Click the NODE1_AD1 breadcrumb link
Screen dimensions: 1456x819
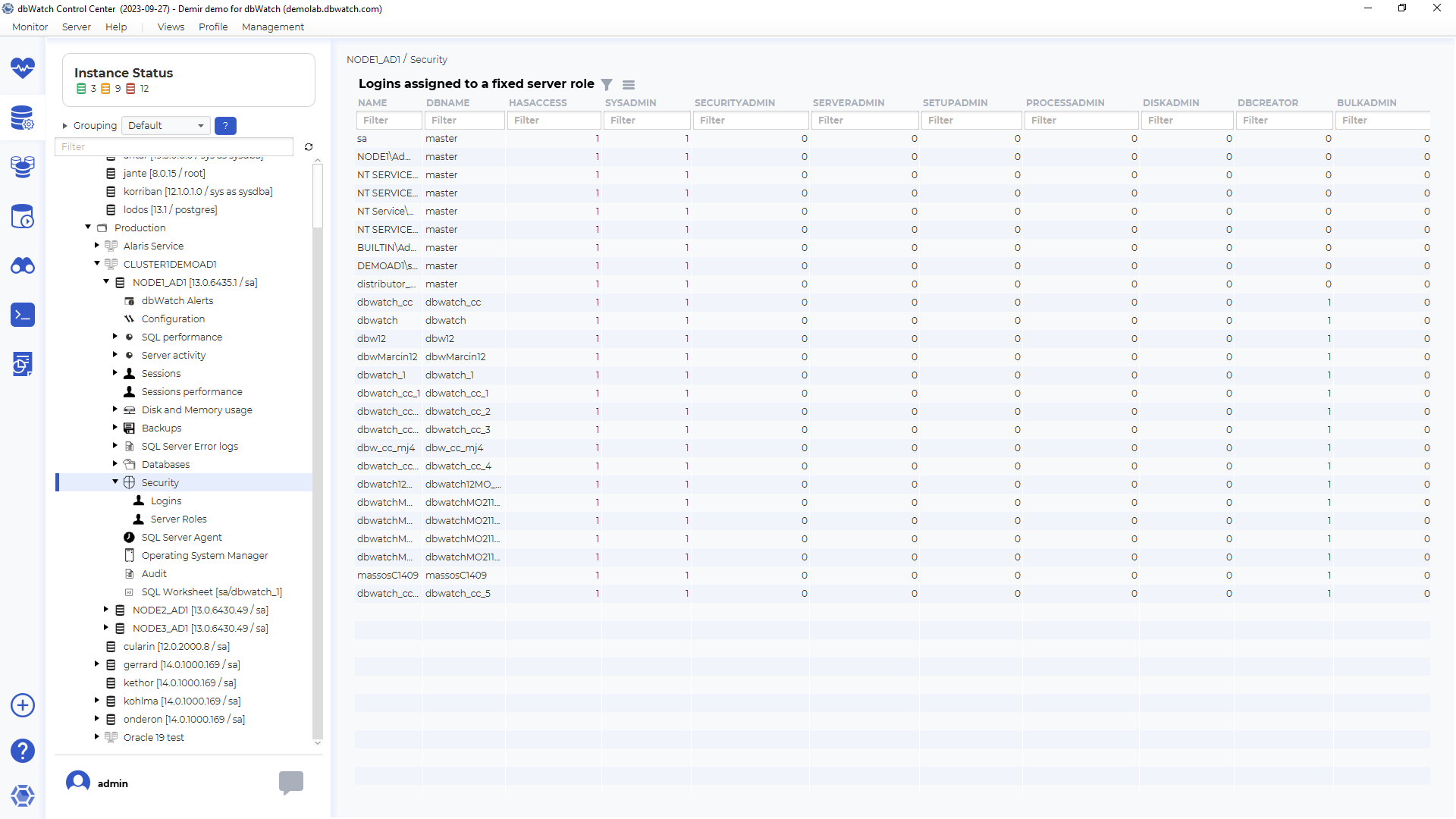coord(373,60)
